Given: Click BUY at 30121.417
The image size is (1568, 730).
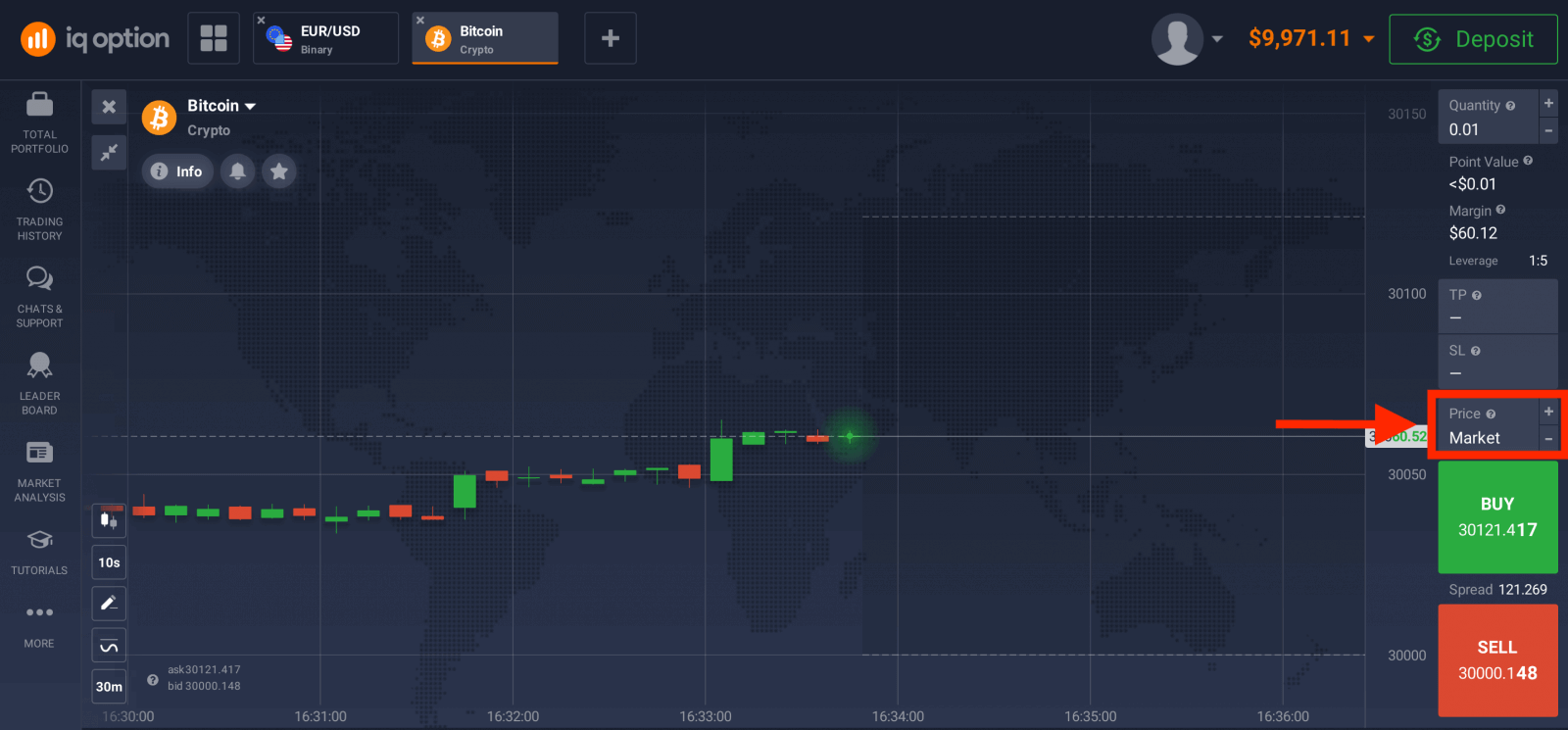Looking at the screenshot, I should pyautogui.click(x=1497, y=517).
